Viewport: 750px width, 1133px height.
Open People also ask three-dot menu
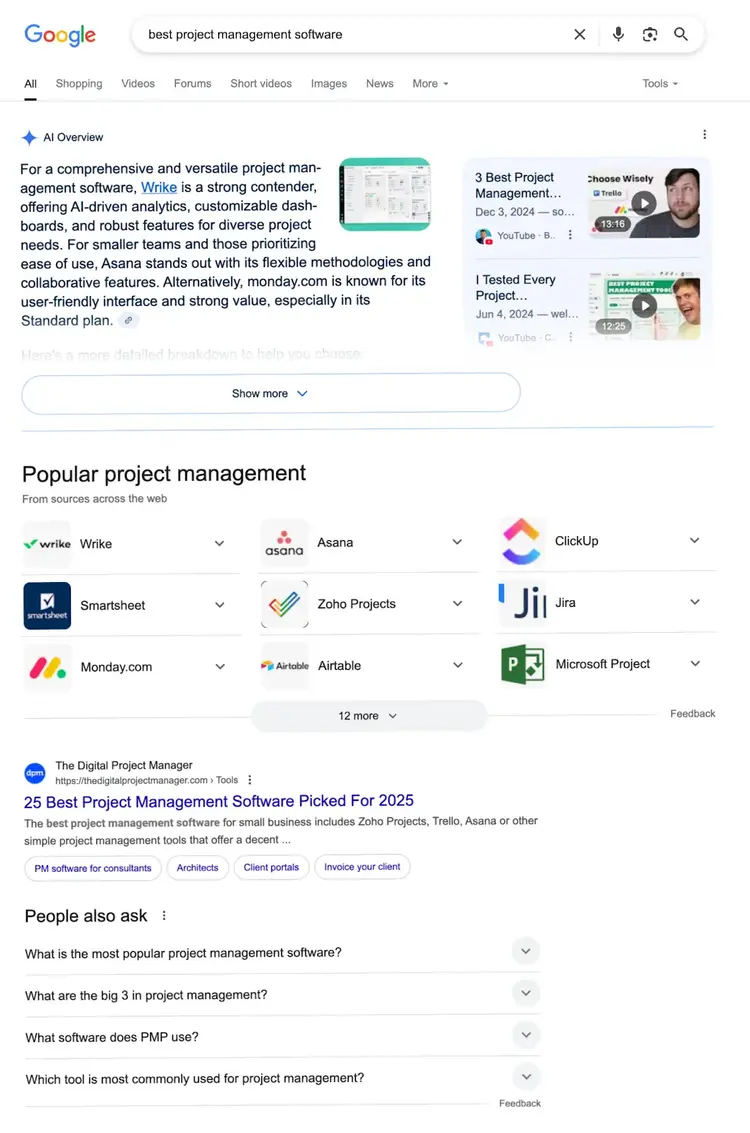[164, 916]
